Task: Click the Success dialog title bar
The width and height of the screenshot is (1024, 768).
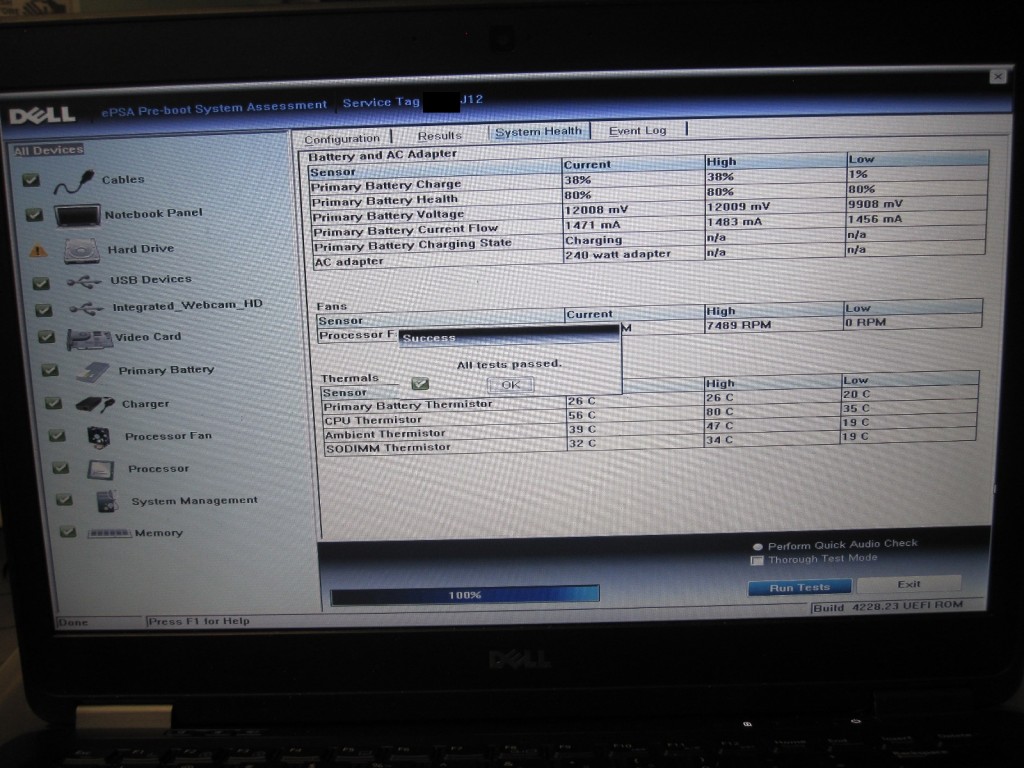Action: [509, 337]
